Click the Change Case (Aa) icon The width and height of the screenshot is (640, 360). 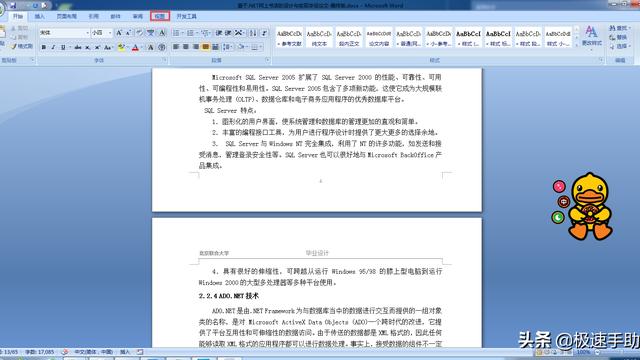pos(108,47)
